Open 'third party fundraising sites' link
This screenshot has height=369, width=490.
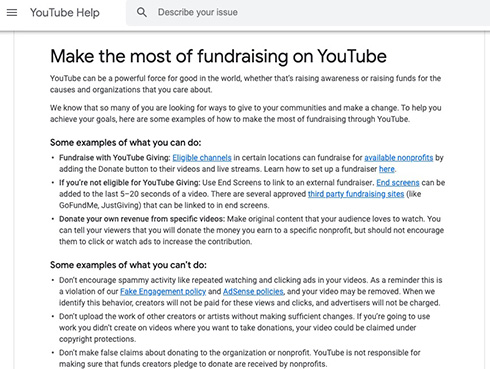coord(356,194)
